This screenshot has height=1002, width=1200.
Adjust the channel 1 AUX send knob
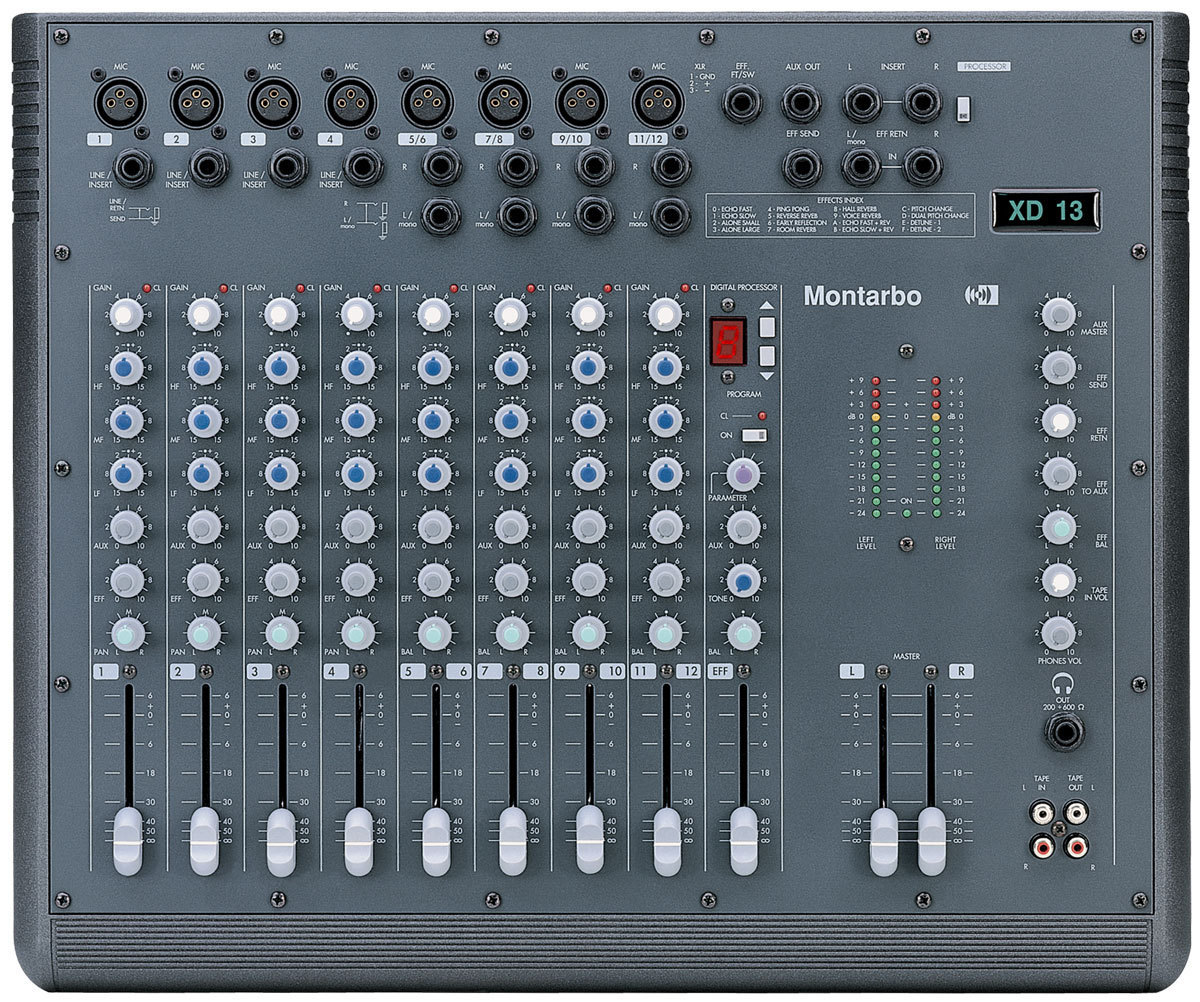click(126, 526)
